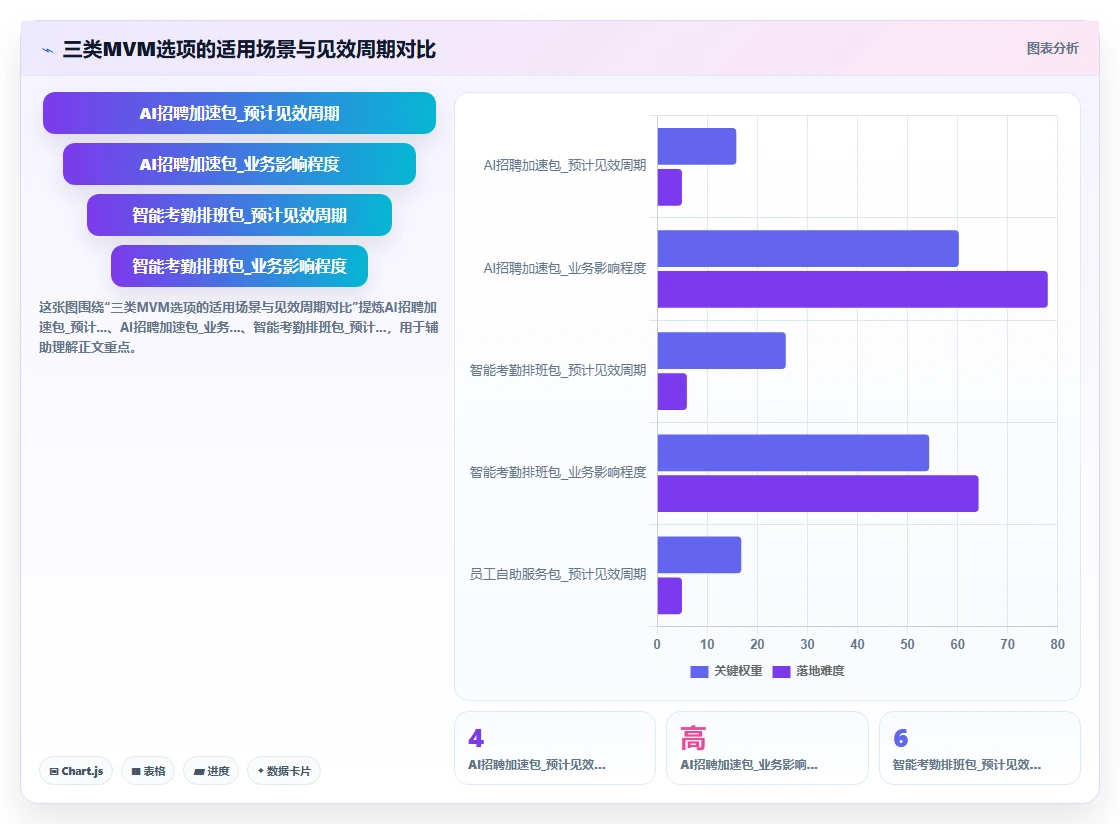1120x824 pixels.
Task: Open the stat card showing 高
Action: [767, 748]
